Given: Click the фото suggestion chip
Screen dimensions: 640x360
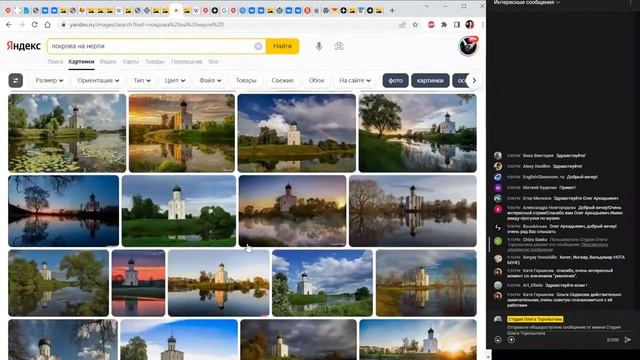Looking at the screenshot, I should [395, 80].
